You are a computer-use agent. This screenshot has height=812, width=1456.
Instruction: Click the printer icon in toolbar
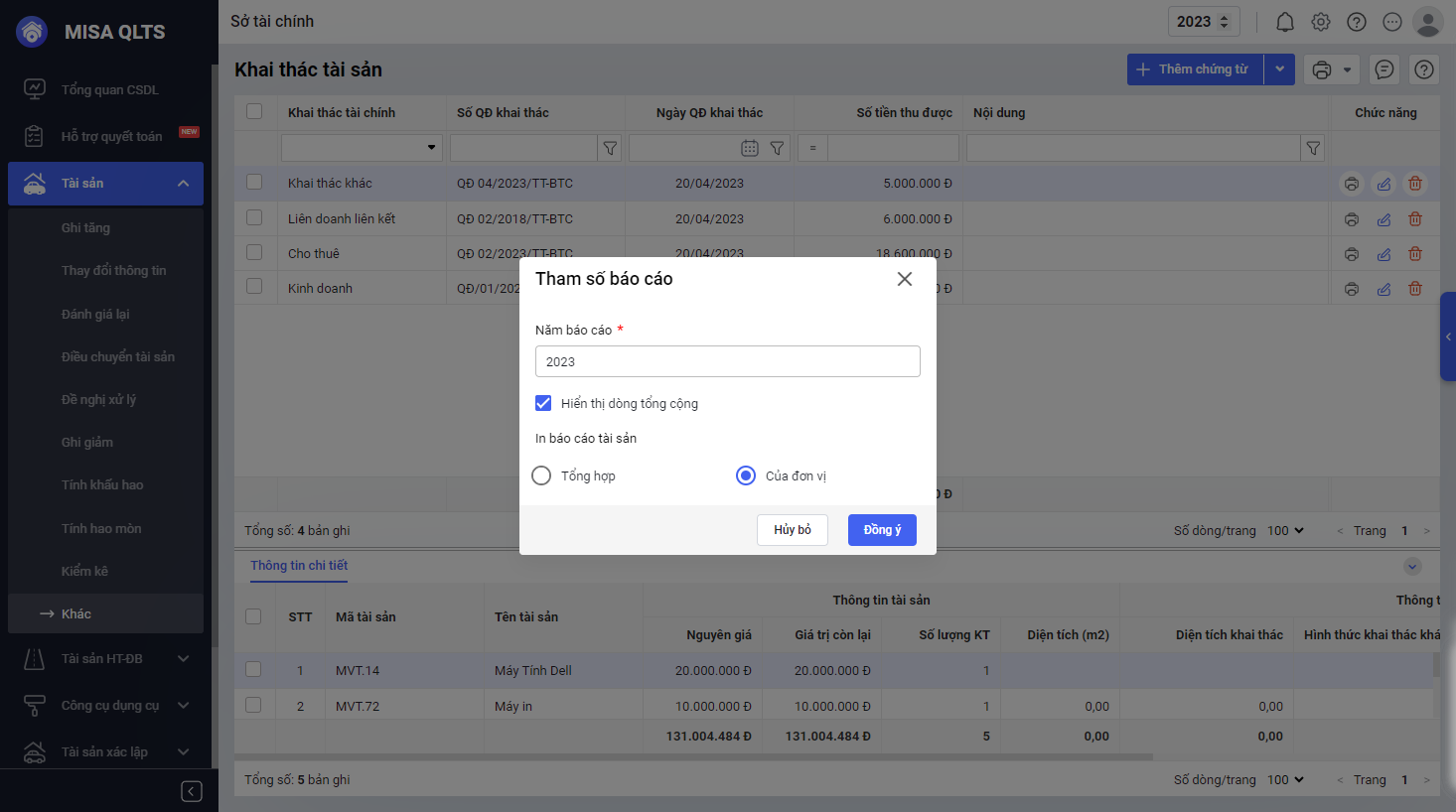1321,69
